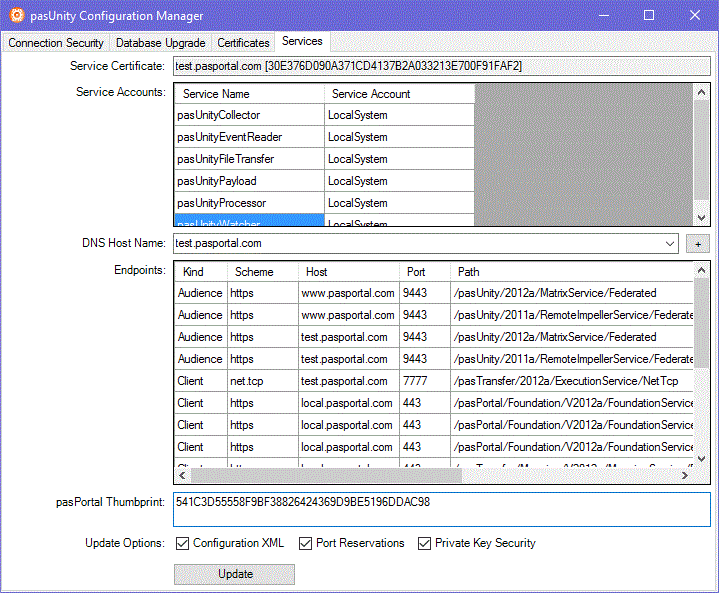The width and height of the screenshot is (719, 593).
Task: Click LocalSystem account for pasUnityCollector
Action: (399, 115)
